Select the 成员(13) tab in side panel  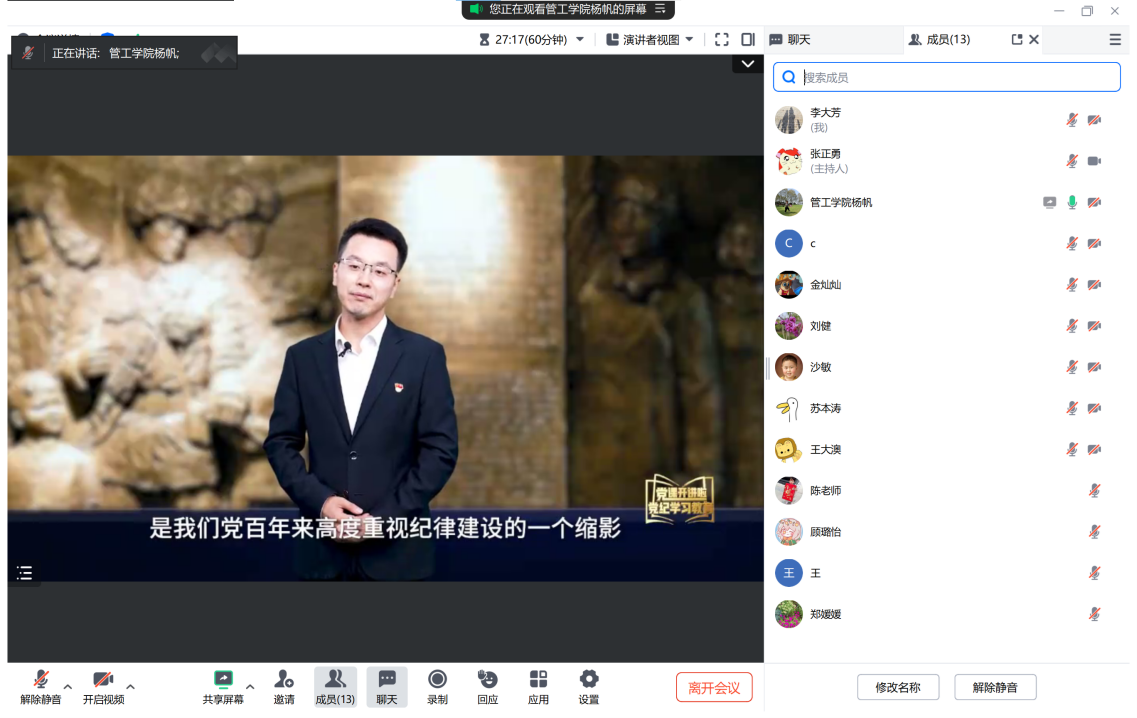[939, 40]
